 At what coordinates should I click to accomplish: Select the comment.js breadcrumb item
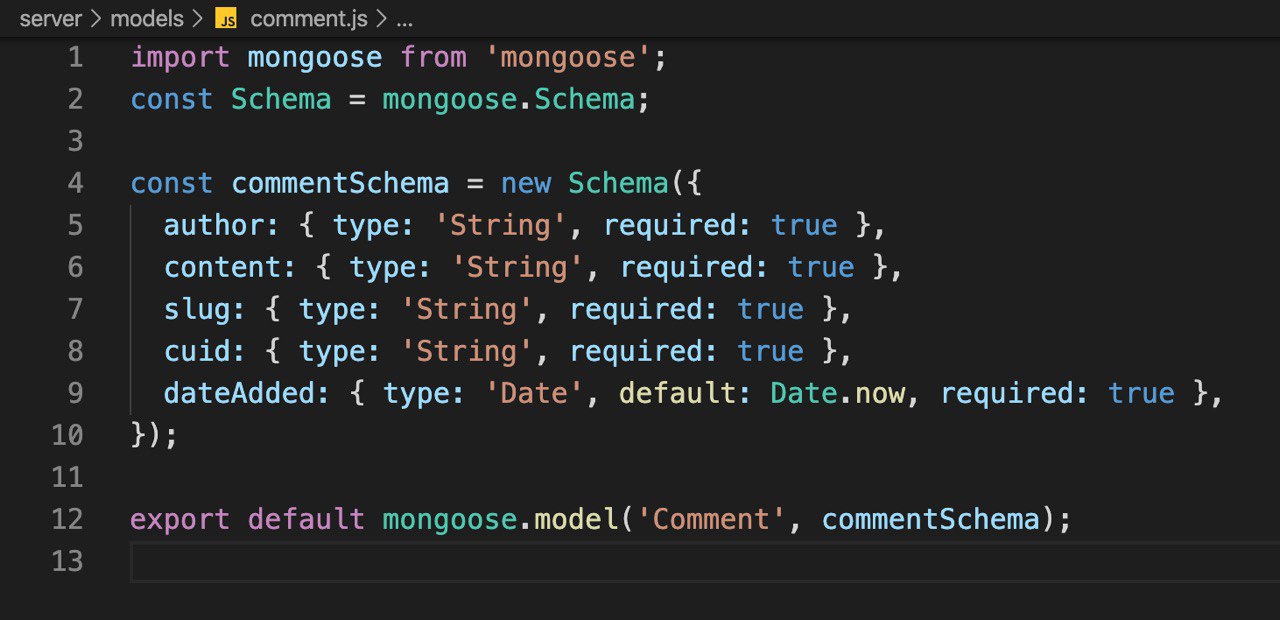tap(309, 19)
